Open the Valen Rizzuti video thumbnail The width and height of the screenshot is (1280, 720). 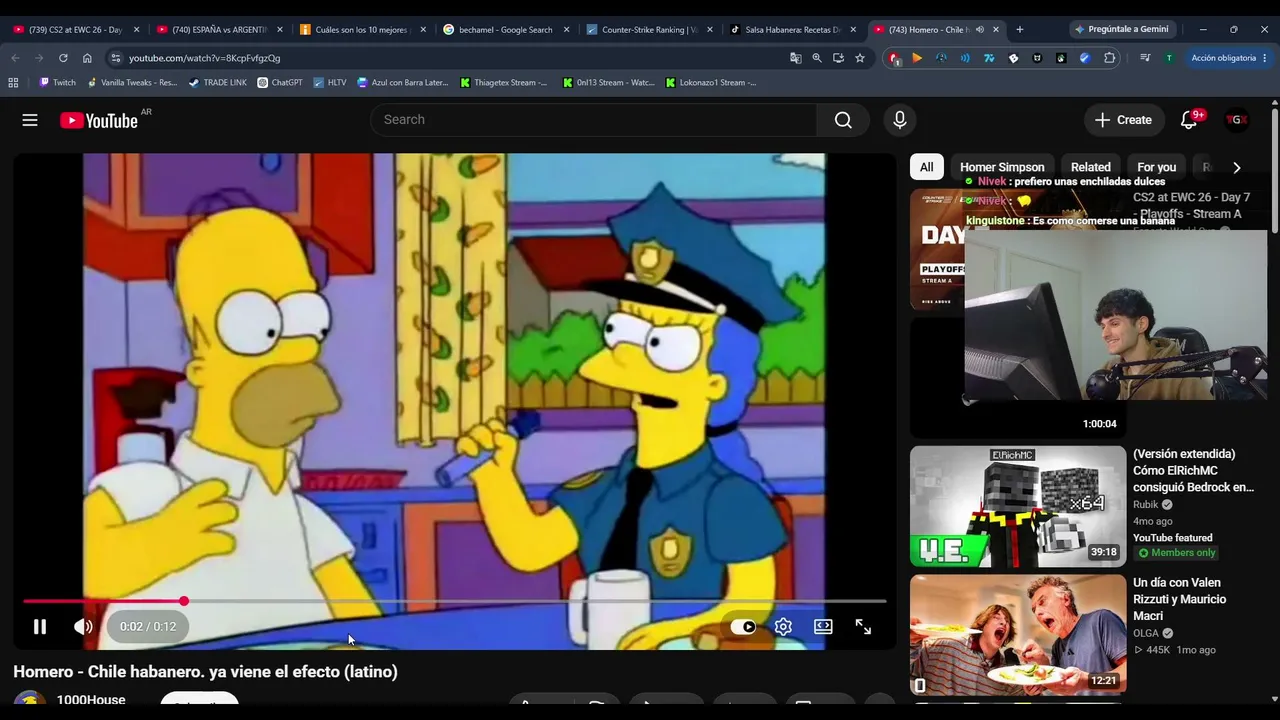pos(1018,634)
